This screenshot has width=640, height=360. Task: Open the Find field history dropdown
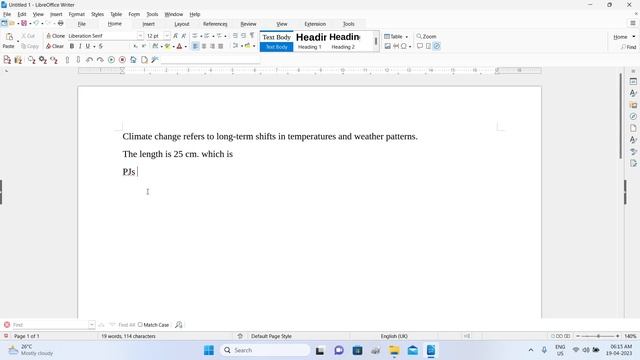(x=91, y=325)
